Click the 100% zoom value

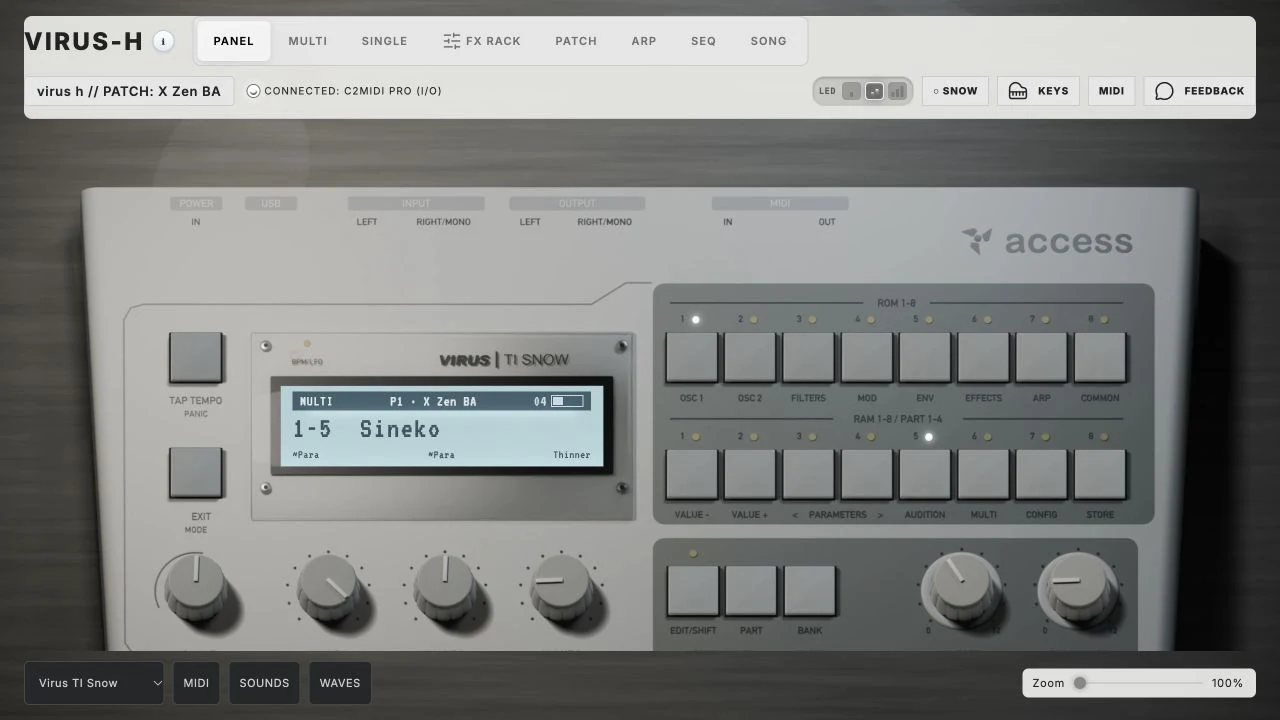pyautogui.click(x=1227, y=683)
